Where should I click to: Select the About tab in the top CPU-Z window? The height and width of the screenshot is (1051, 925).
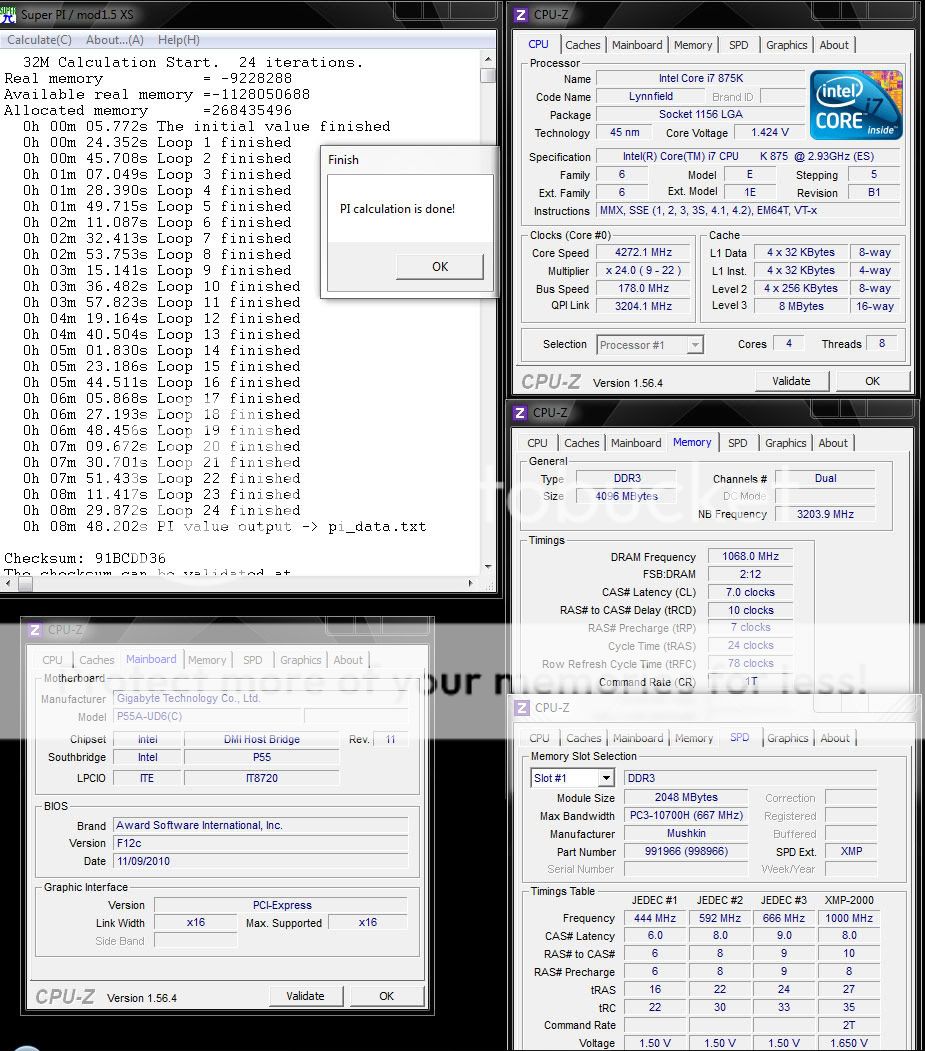834,45
